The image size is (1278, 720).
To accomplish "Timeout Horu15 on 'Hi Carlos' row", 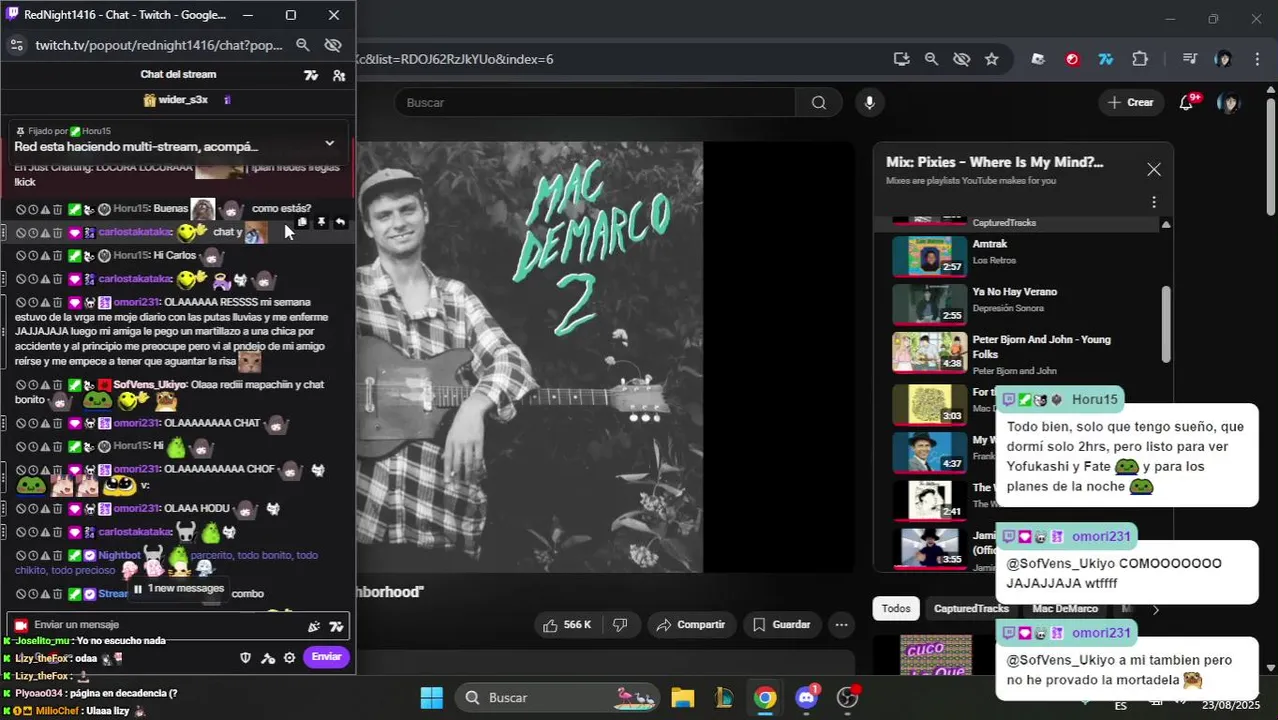I will tap(33, 256).
